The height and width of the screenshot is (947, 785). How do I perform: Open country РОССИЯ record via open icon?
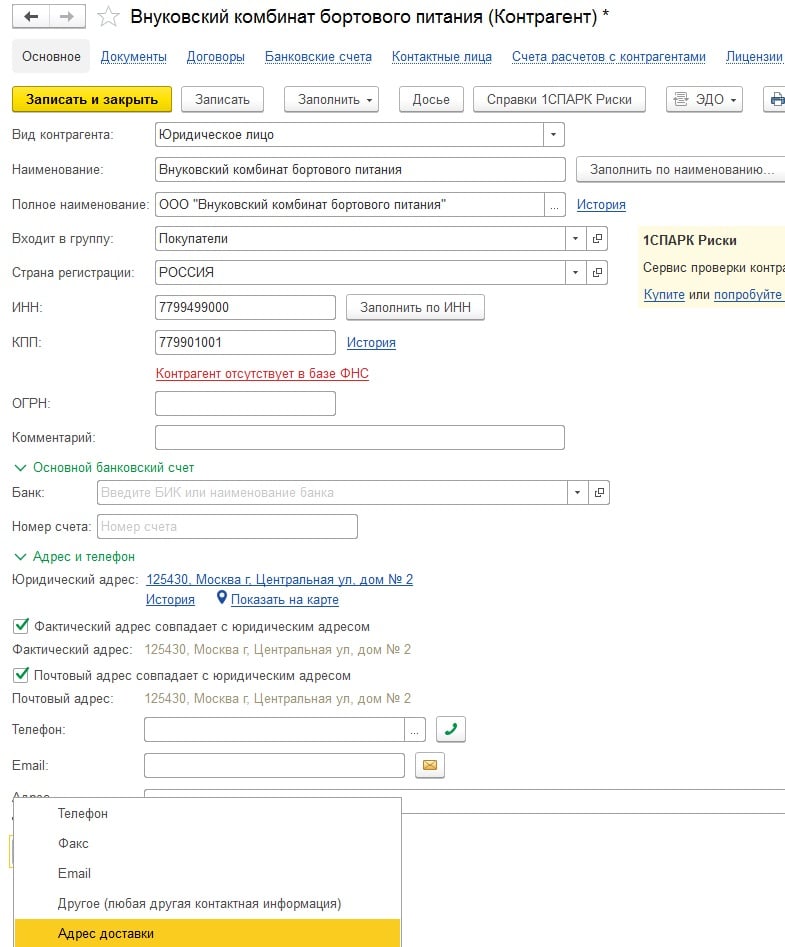[x=598, y=272]
